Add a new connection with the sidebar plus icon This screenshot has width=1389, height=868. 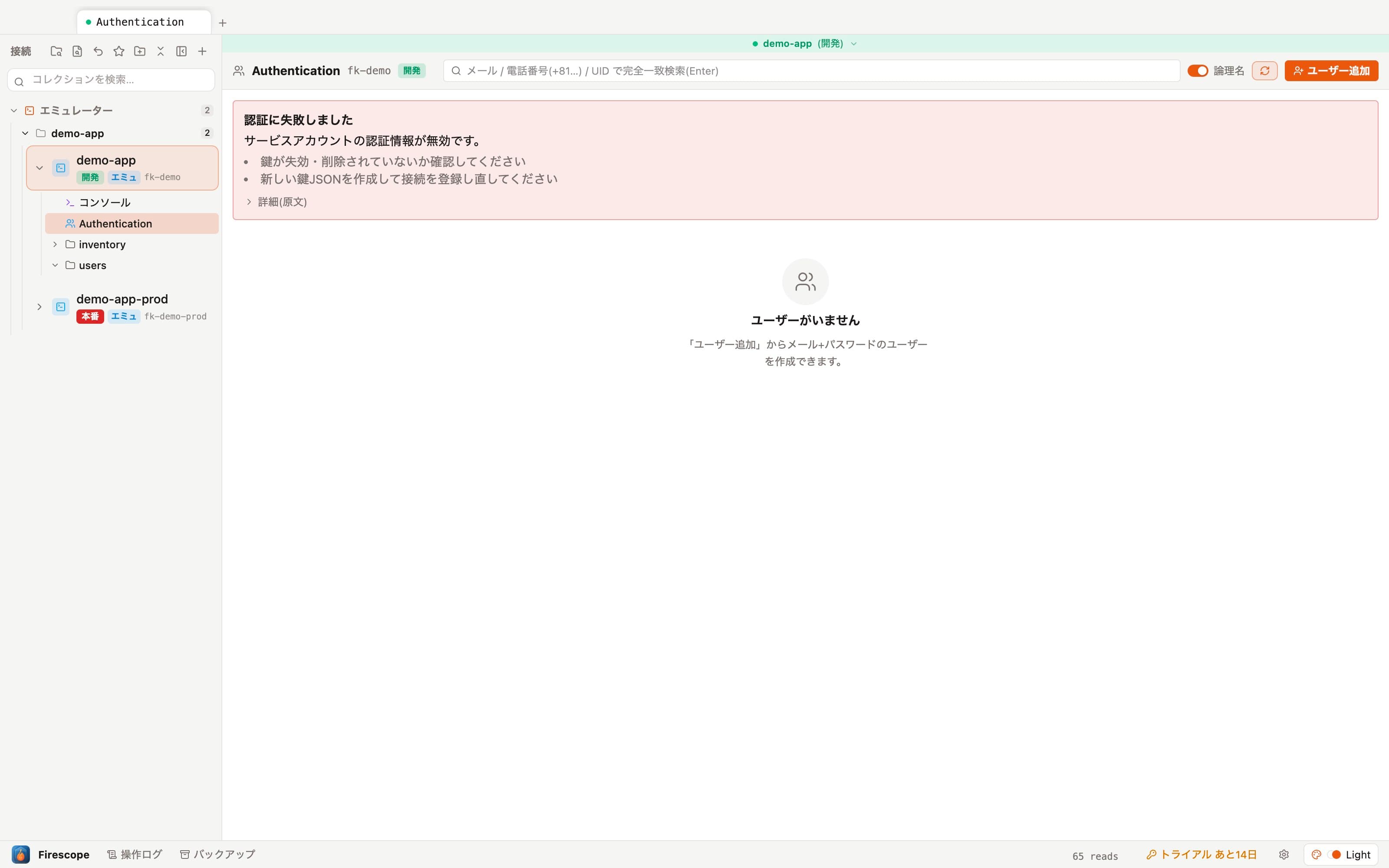click(202, 51)
